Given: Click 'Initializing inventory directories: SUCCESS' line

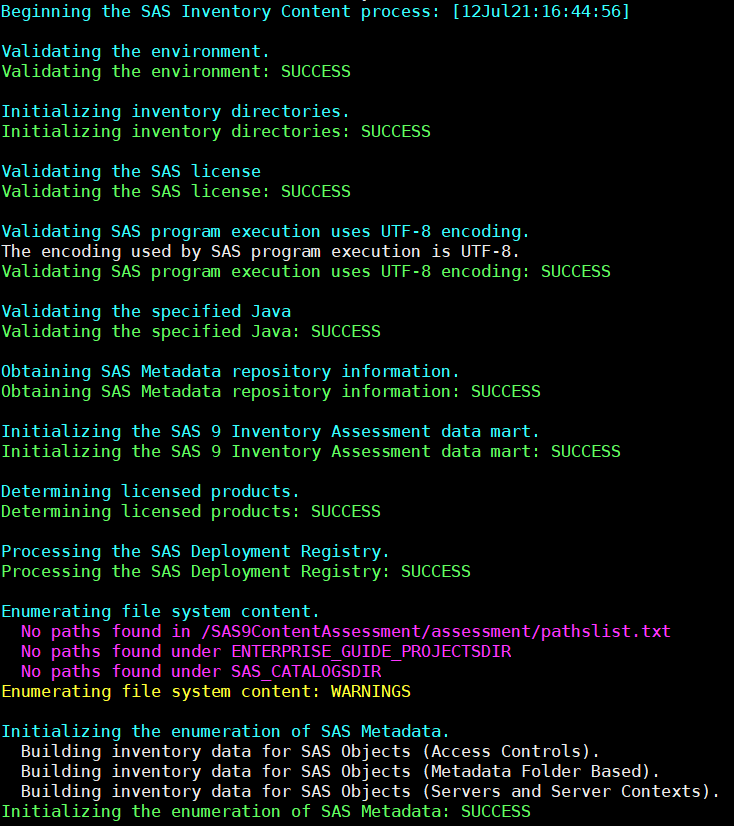Looking at the screenshot, I should pyautogui.click(x=216, y=132).
